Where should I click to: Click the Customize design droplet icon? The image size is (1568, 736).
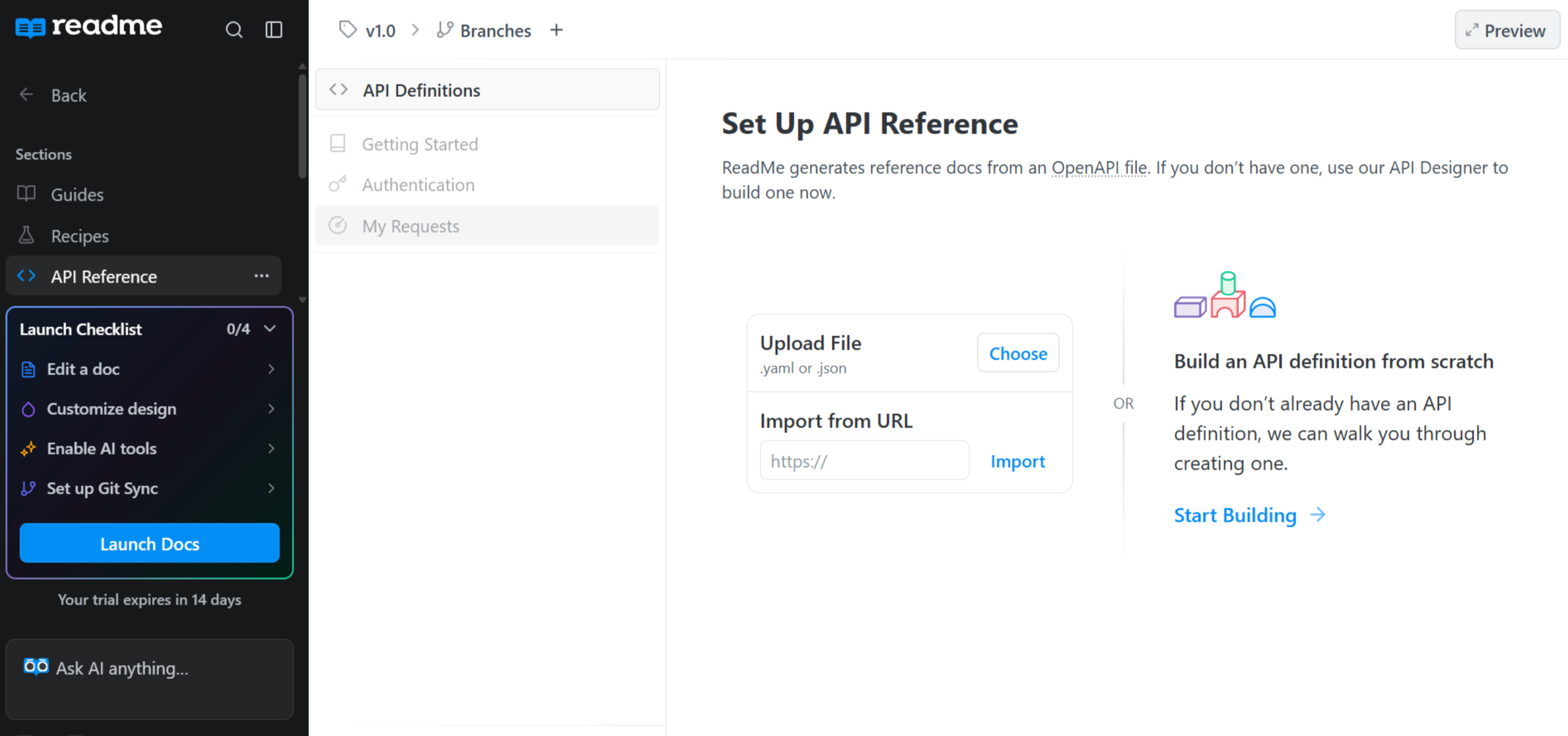click(28, 409)
